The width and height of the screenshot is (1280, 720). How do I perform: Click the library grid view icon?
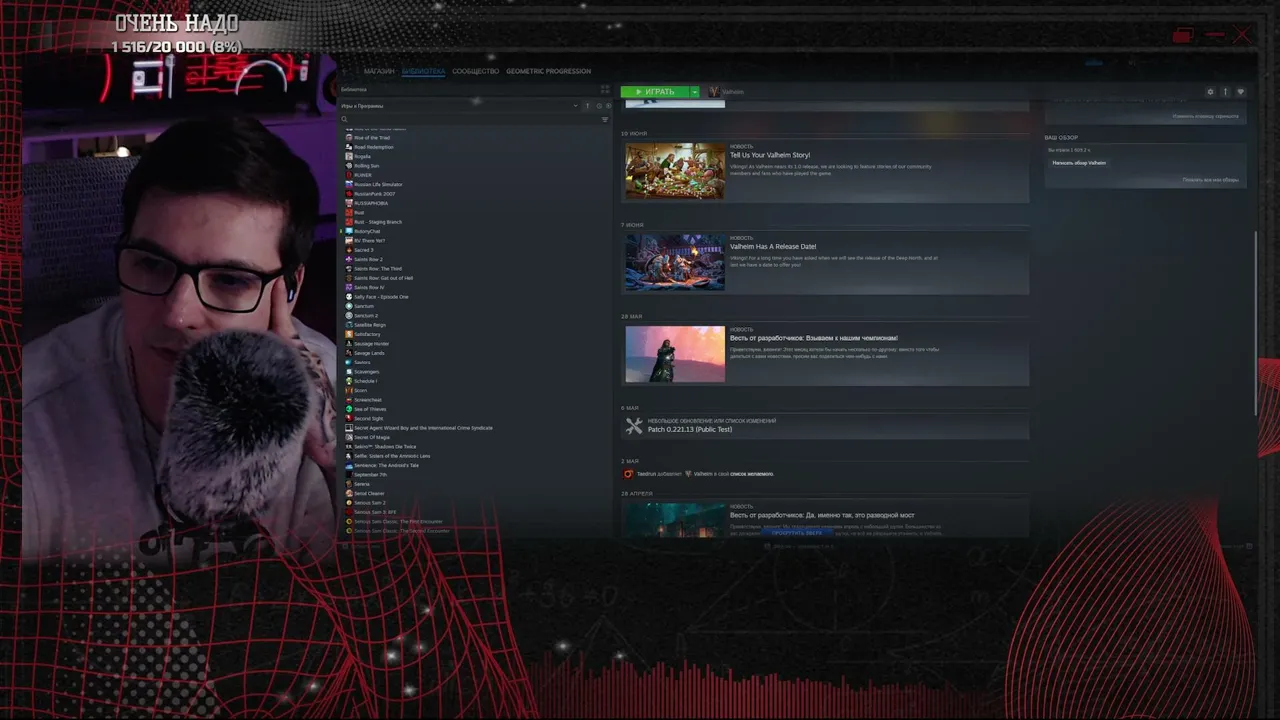pos(605,89)
